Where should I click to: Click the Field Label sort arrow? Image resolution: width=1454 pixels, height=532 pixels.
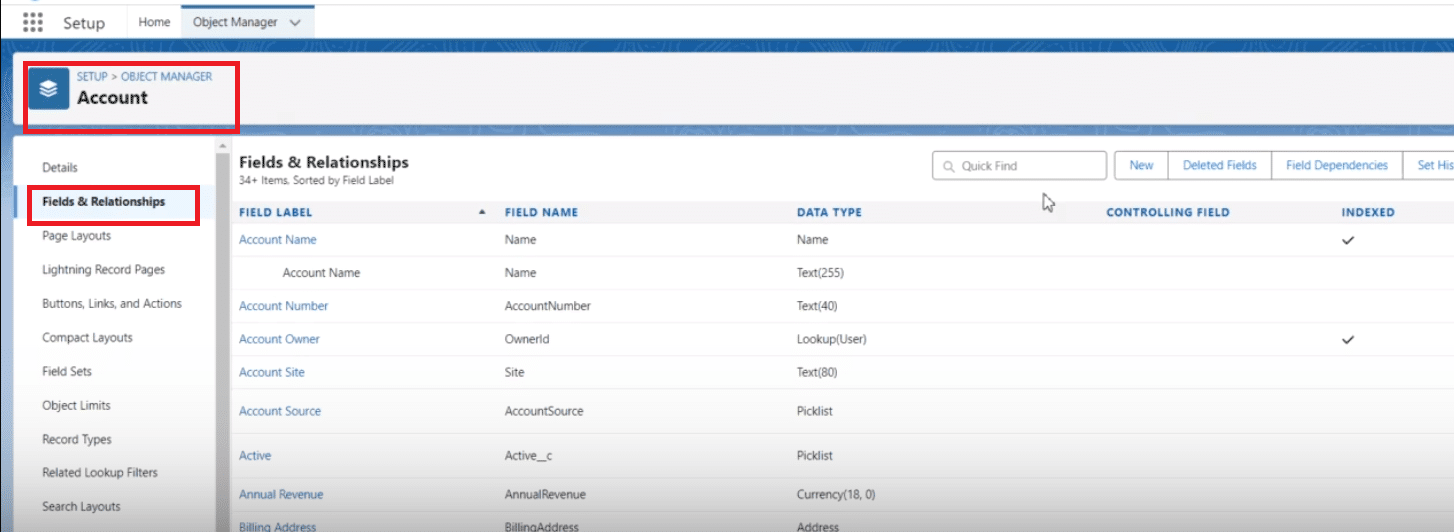pyautogui.click(x=483, y=212)
